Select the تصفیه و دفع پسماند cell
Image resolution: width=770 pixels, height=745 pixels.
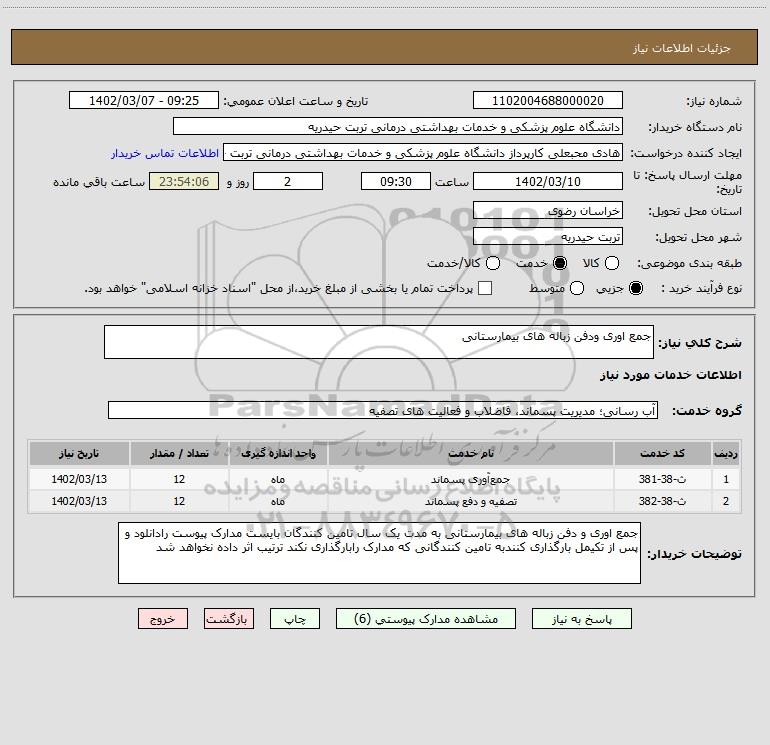pos(471,501)
